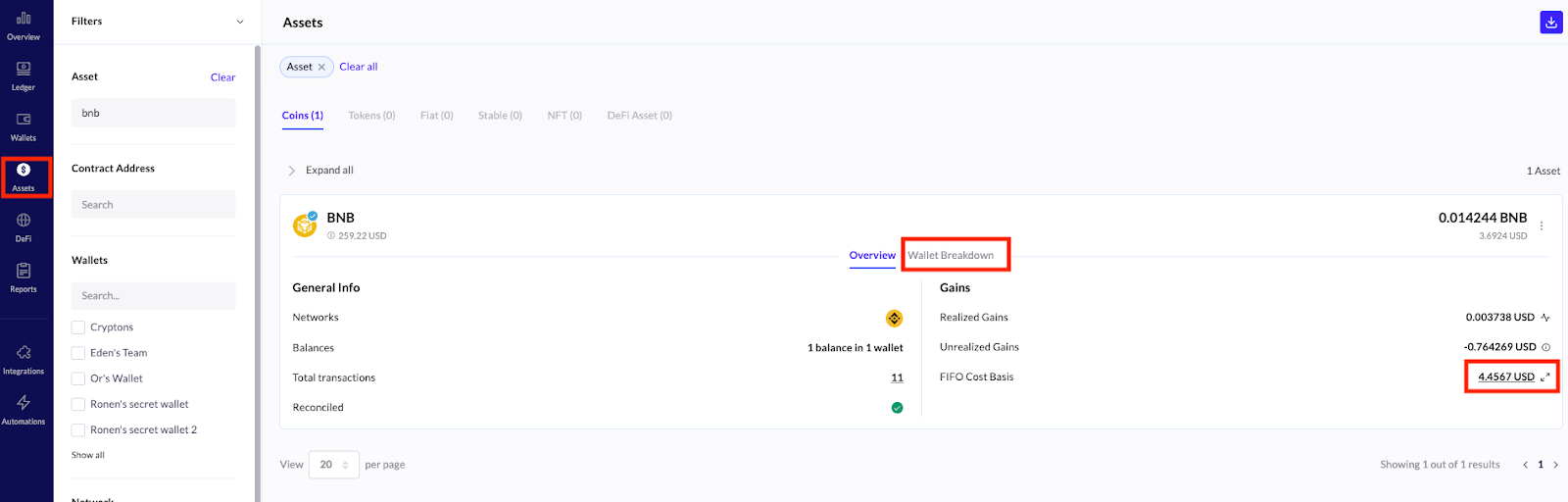Select the Tokens (0) tab
The image size is (1568, 502).
tap(371, 116)
